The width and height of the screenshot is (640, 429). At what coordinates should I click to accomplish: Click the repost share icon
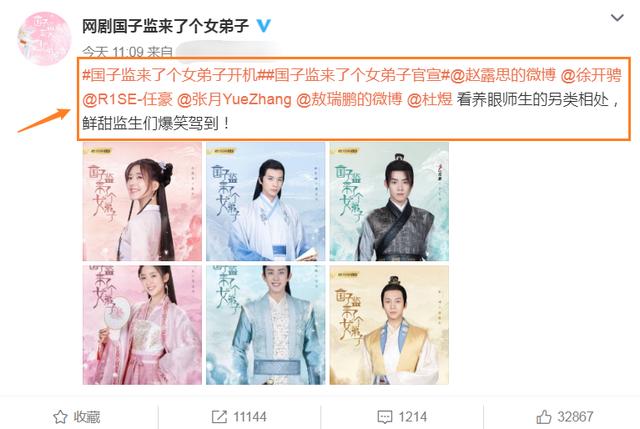click(219, 417)
